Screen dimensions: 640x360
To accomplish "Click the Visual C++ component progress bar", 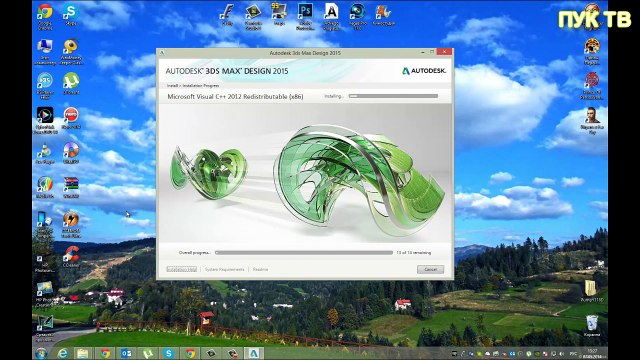I will pyautogui.click(x=393, y=96).
